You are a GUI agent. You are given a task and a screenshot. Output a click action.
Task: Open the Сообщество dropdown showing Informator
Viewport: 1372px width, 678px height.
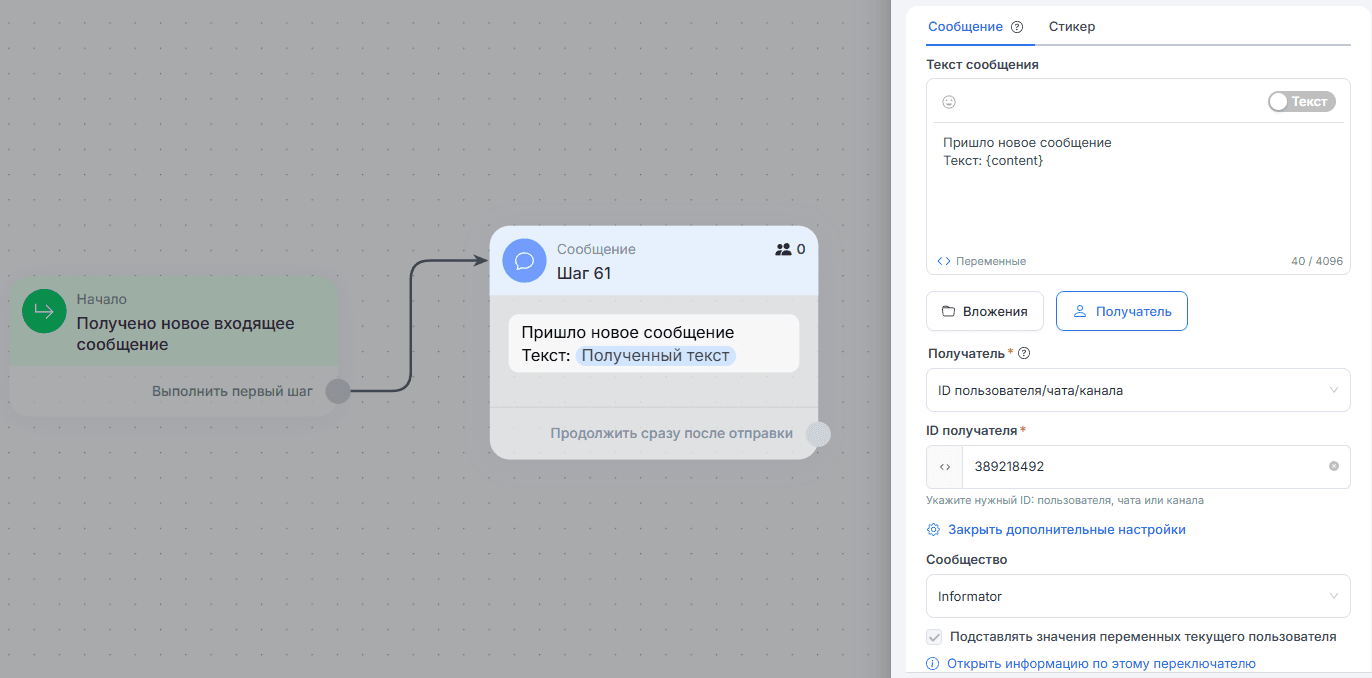click(x=1138, y=596)
